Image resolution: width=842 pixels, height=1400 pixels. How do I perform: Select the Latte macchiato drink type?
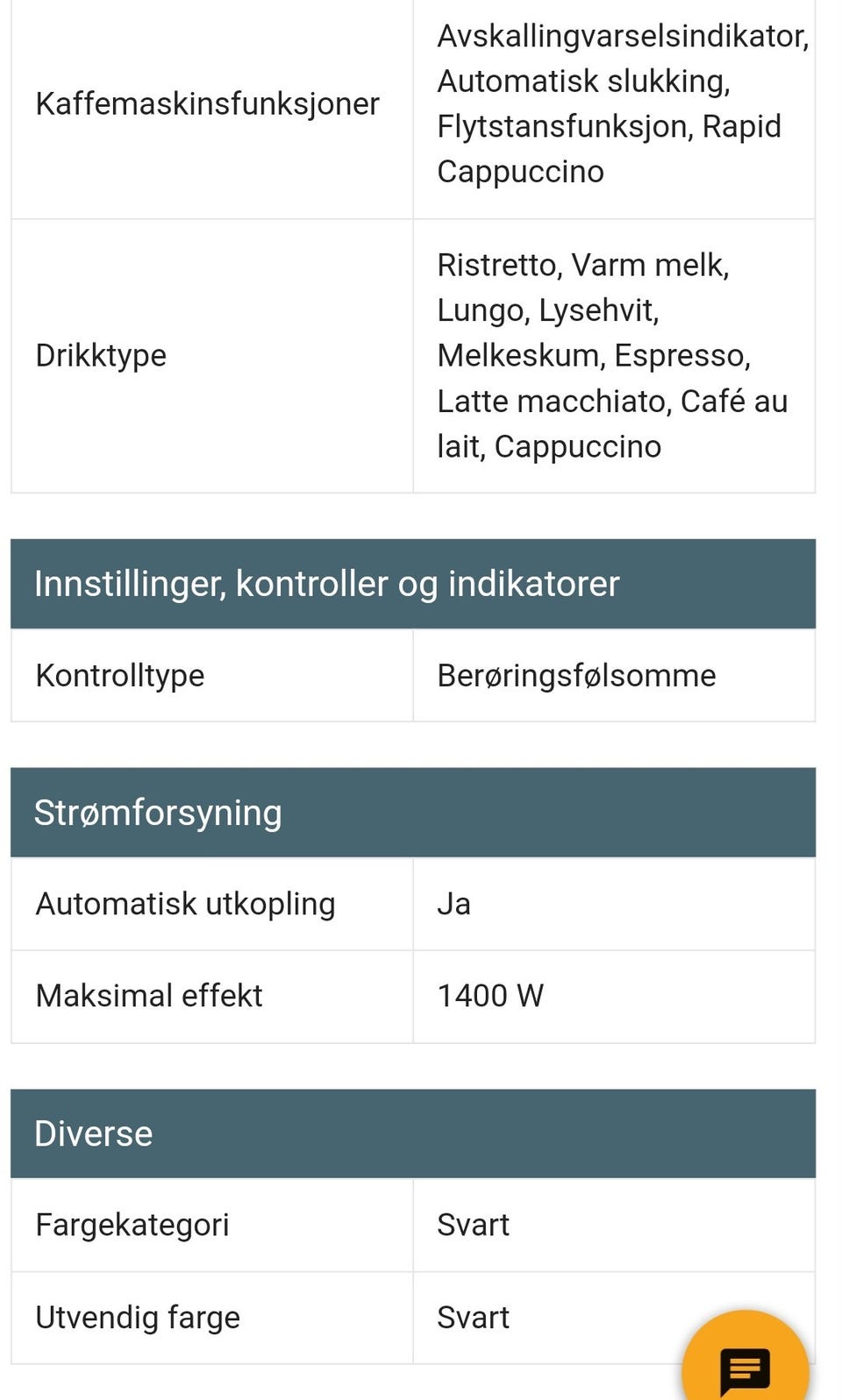coord(548,401)
